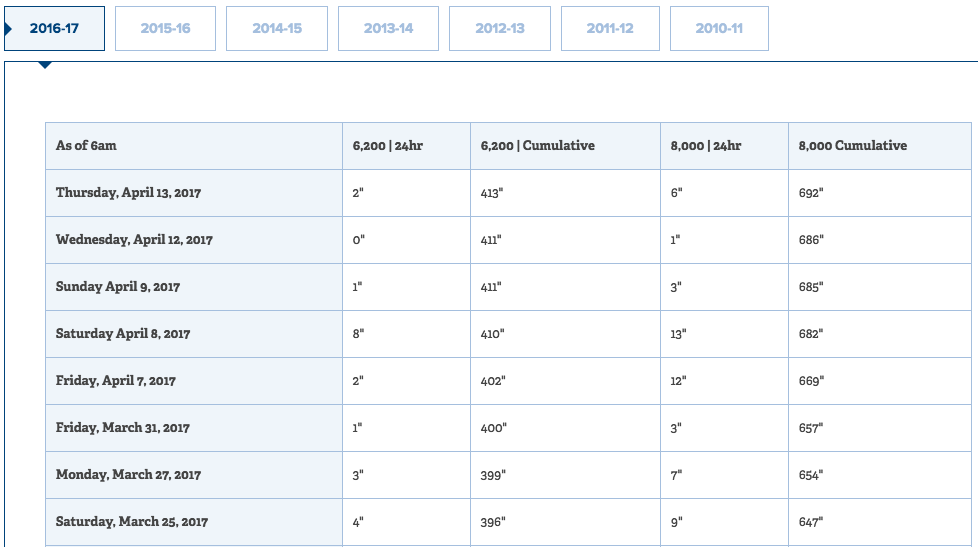Click the '8,000 Cumulative' column header
The width and height of the screenshot is (978, 547).
pos(879,146)
